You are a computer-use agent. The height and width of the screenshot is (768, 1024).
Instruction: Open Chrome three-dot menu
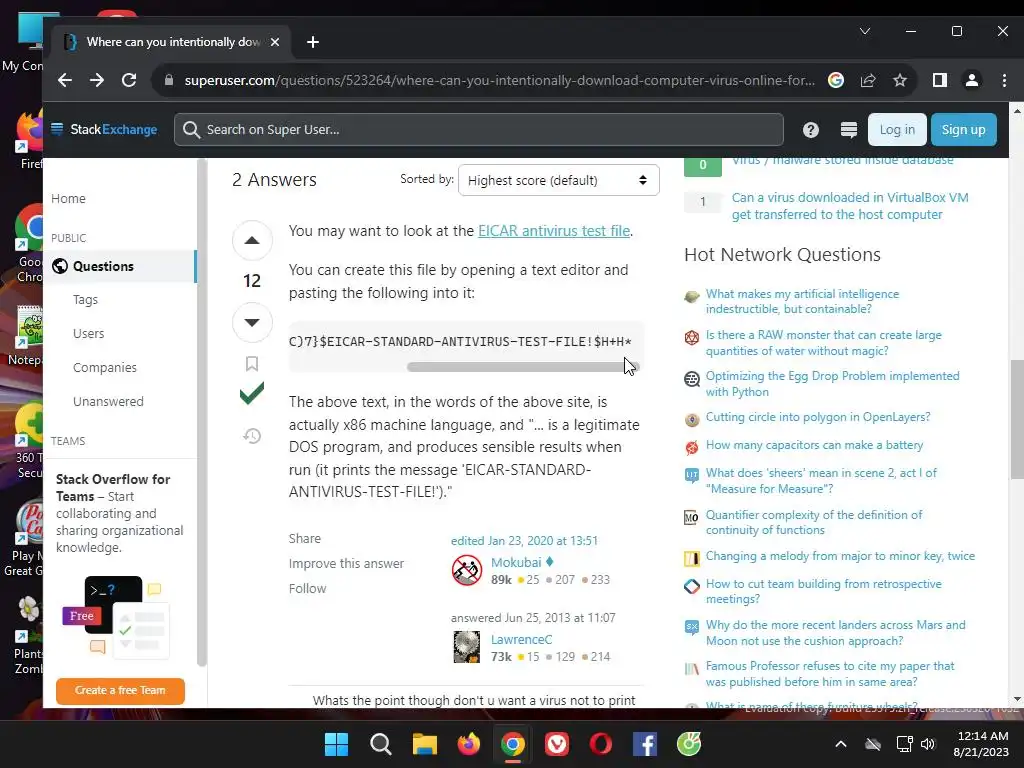click(x=1004, y=80)
